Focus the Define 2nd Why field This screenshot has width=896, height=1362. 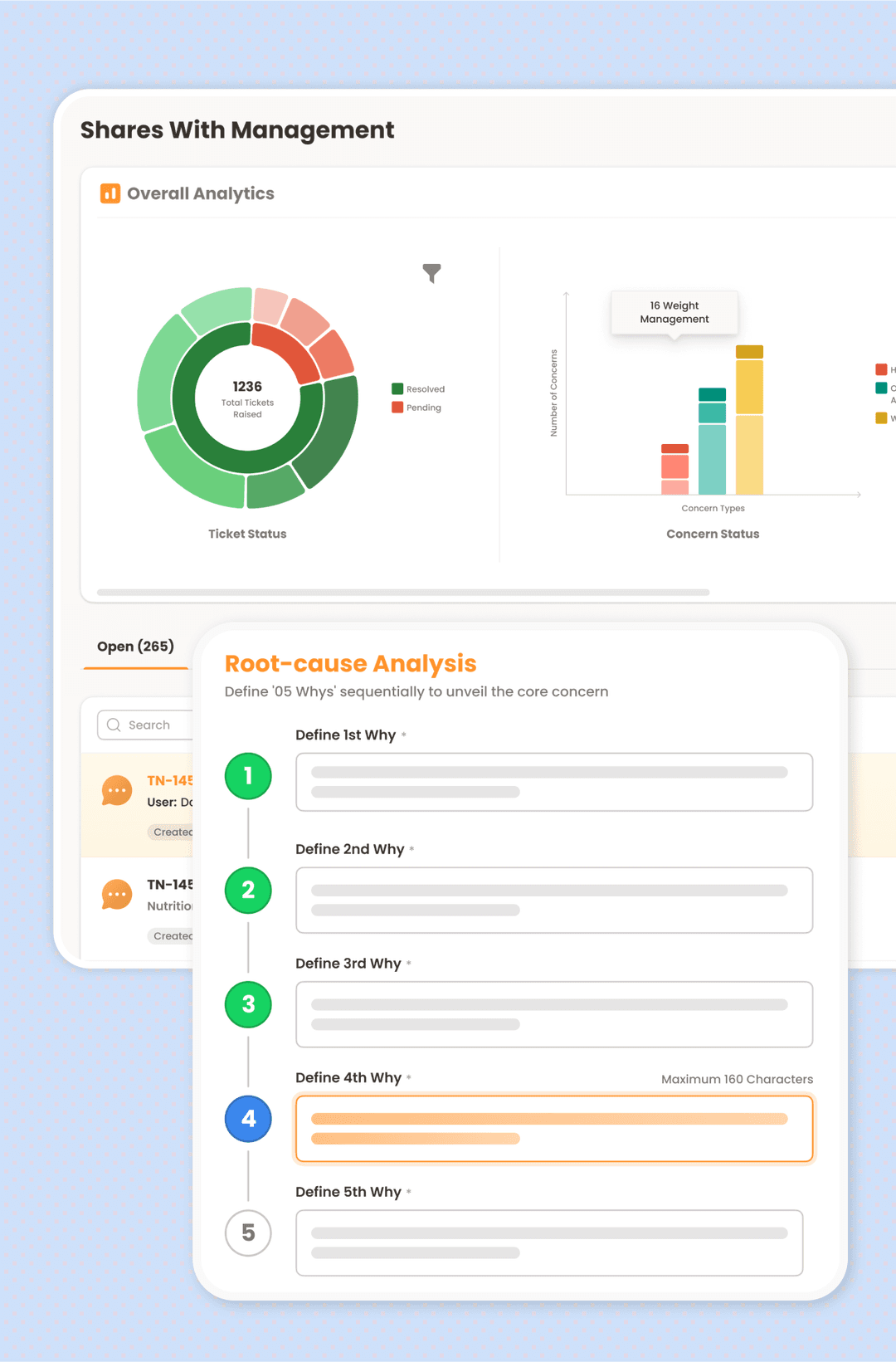553,900
